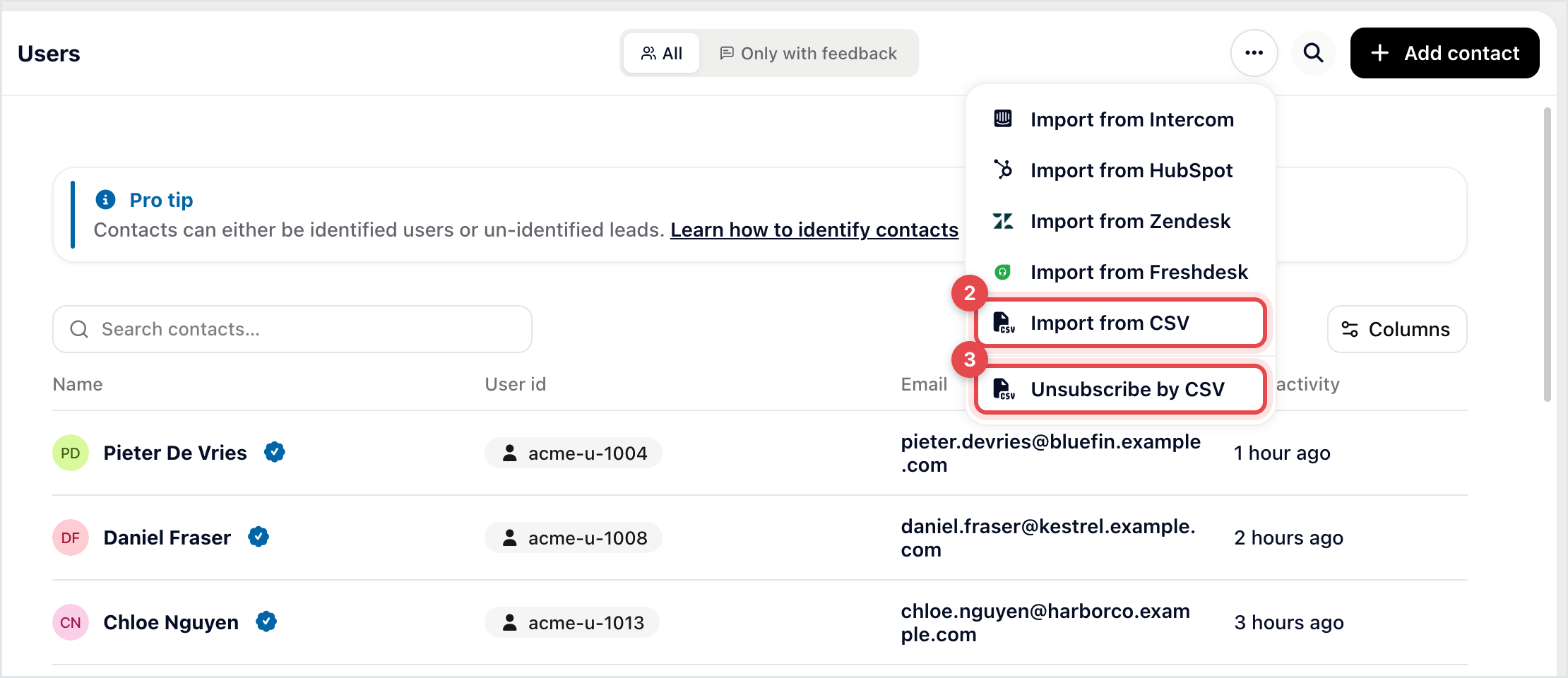Click the Pro tip title text
This screenshot has width=1568, height=678.
pyautogui.click(x=161, y=200)
